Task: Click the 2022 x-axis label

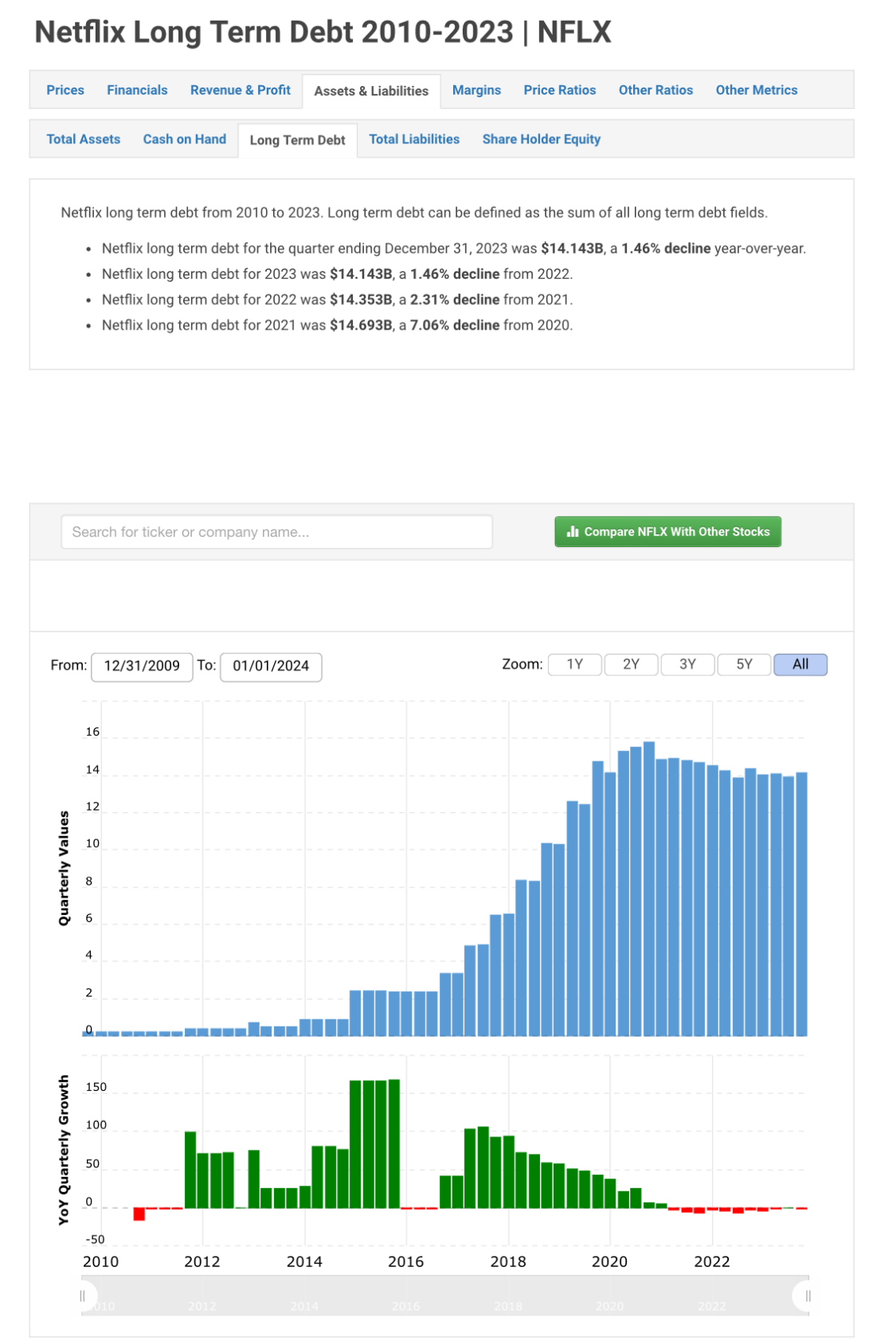Action: [x=712, y=1262]
